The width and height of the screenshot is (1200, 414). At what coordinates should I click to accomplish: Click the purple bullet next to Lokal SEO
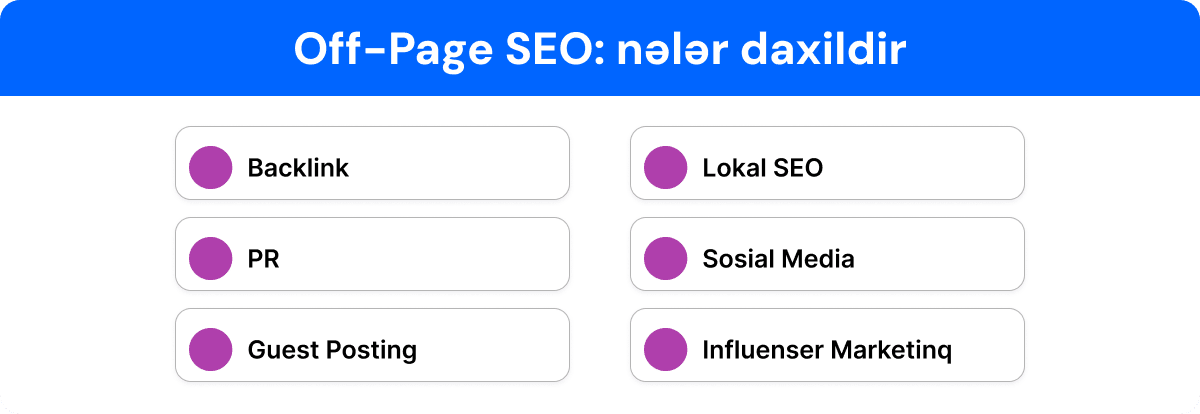pyautogui.click(x=665, y=168)
